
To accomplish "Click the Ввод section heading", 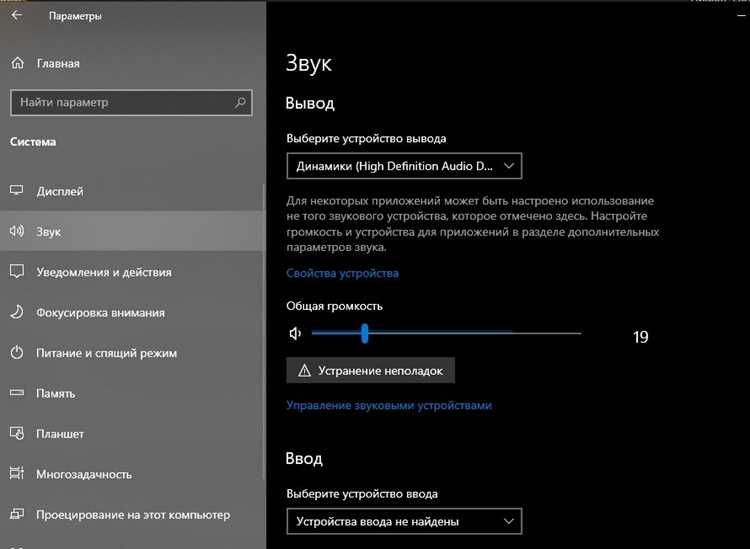I will pyautogui.click(x=304, y=459).
